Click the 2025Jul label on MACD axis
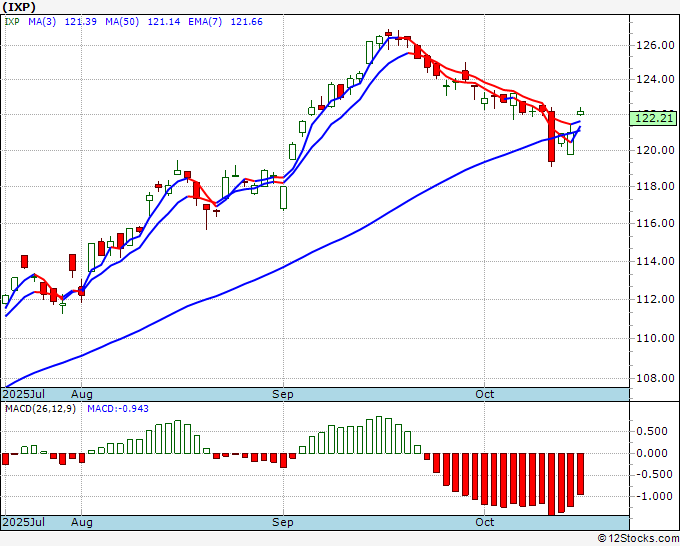 pyautogui.click(x=23, y=522)
